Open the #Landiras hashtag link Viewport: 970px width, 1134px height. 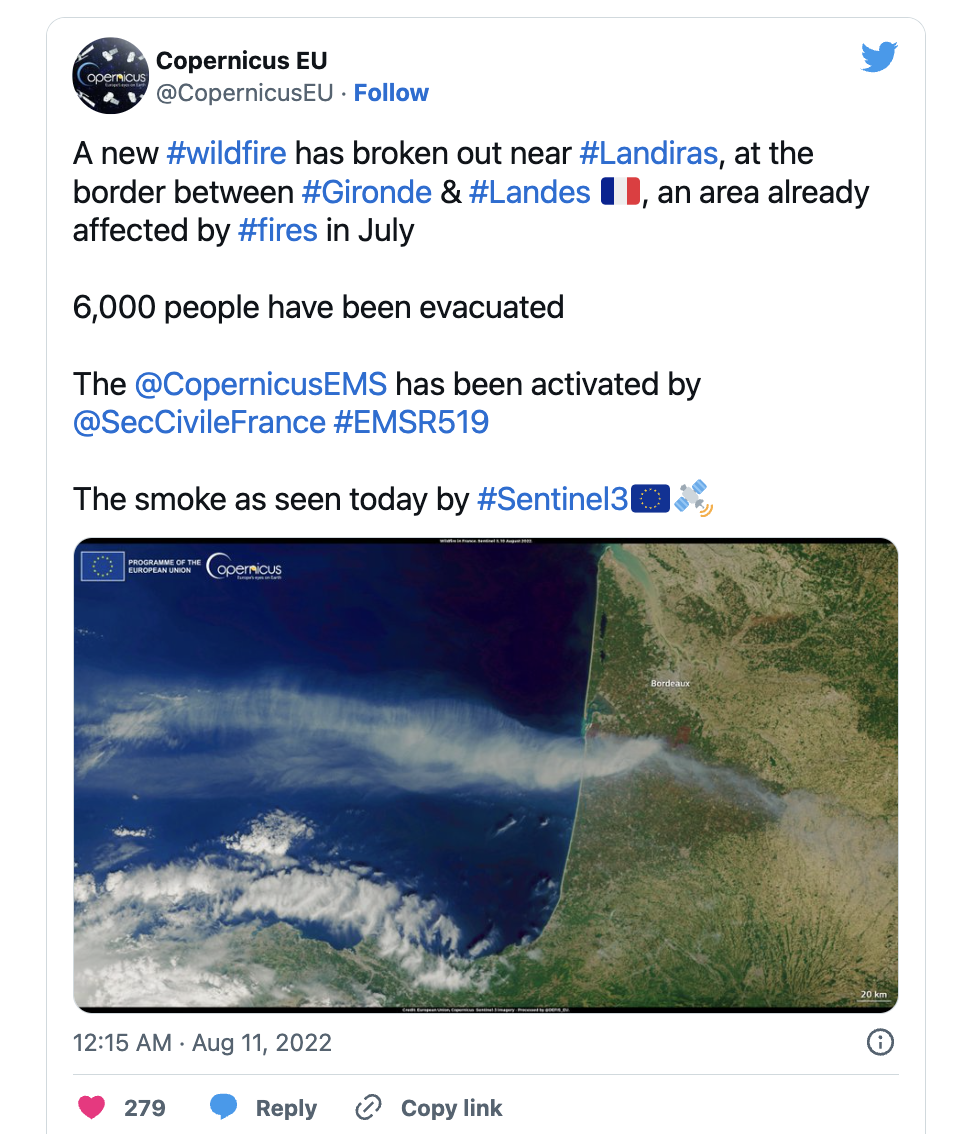[x=649, y=153]
